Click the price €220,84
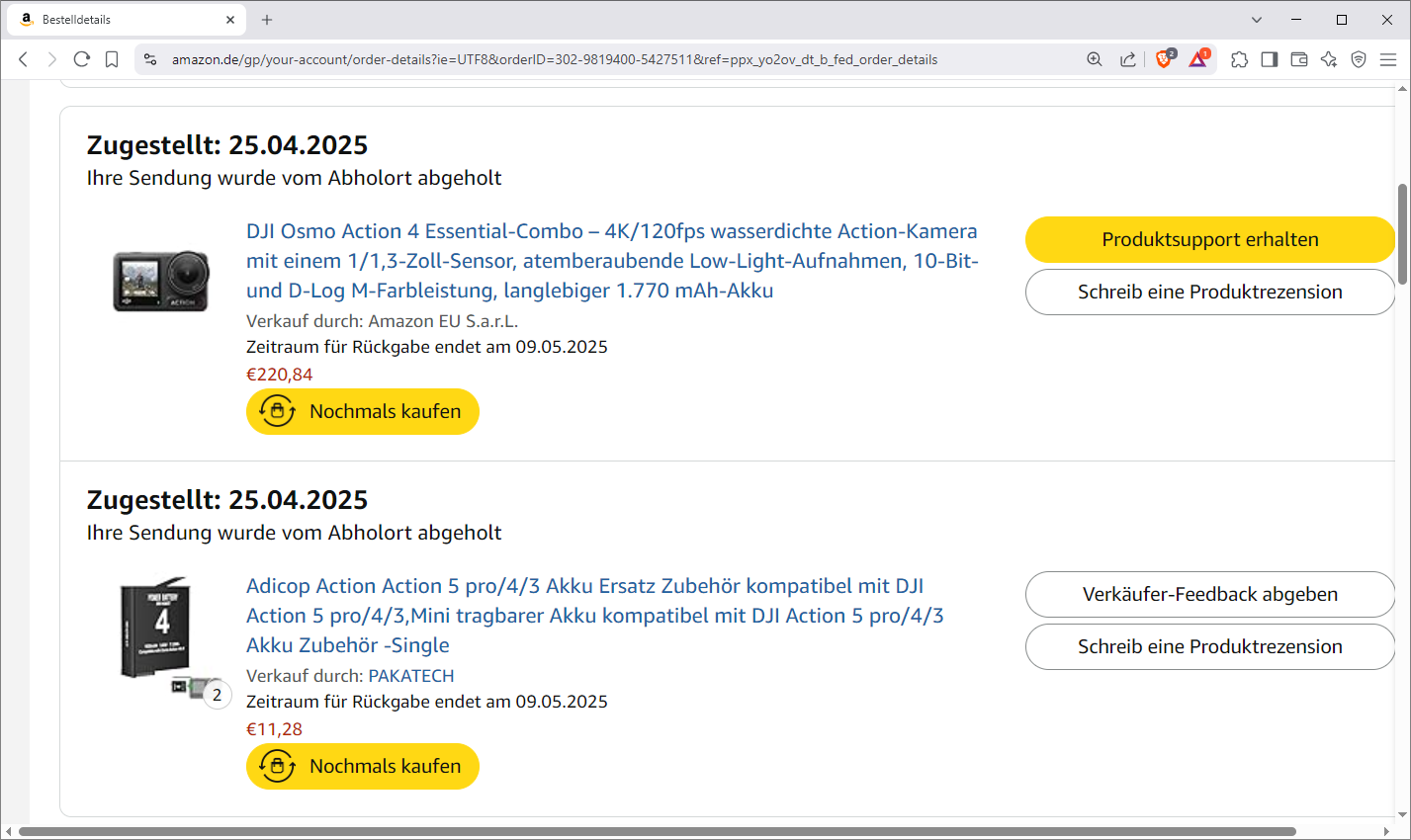1411x840 pixels. point(280,375)
